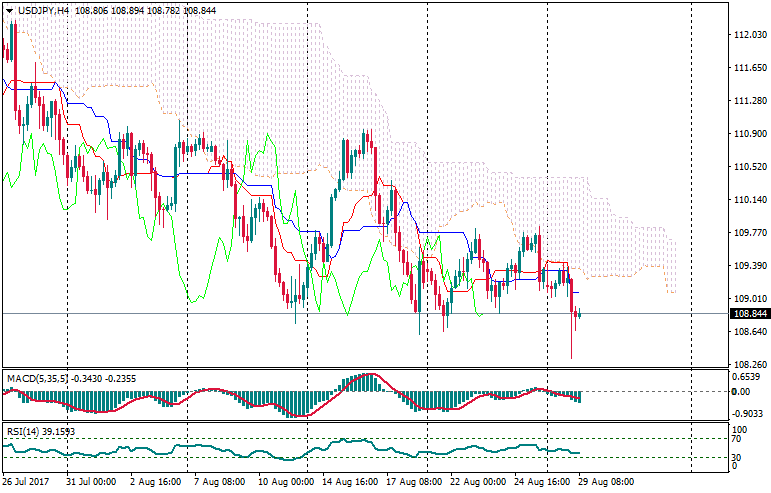
Task: Open the dropdown arrow beside USDJPY,H4
Action: pos(9,10)
